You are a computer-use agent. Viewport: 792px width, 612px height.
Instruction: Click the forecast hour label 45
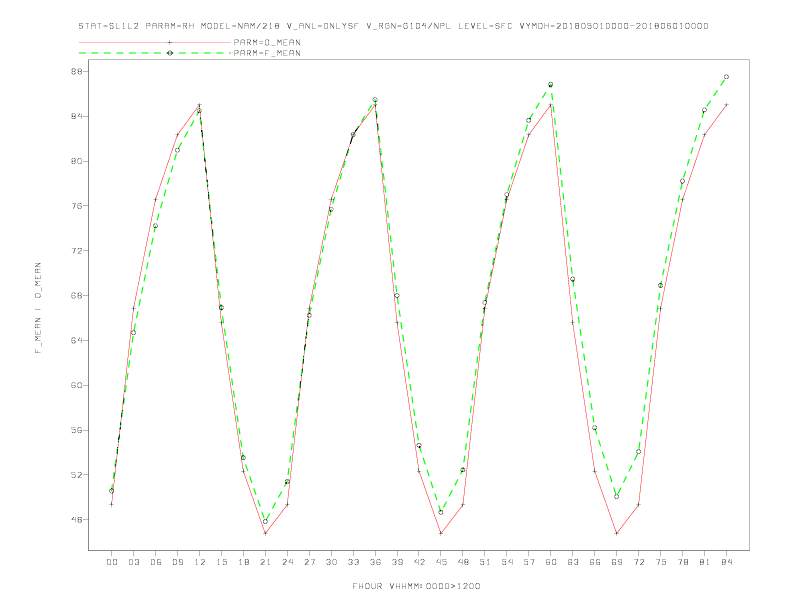441,562
